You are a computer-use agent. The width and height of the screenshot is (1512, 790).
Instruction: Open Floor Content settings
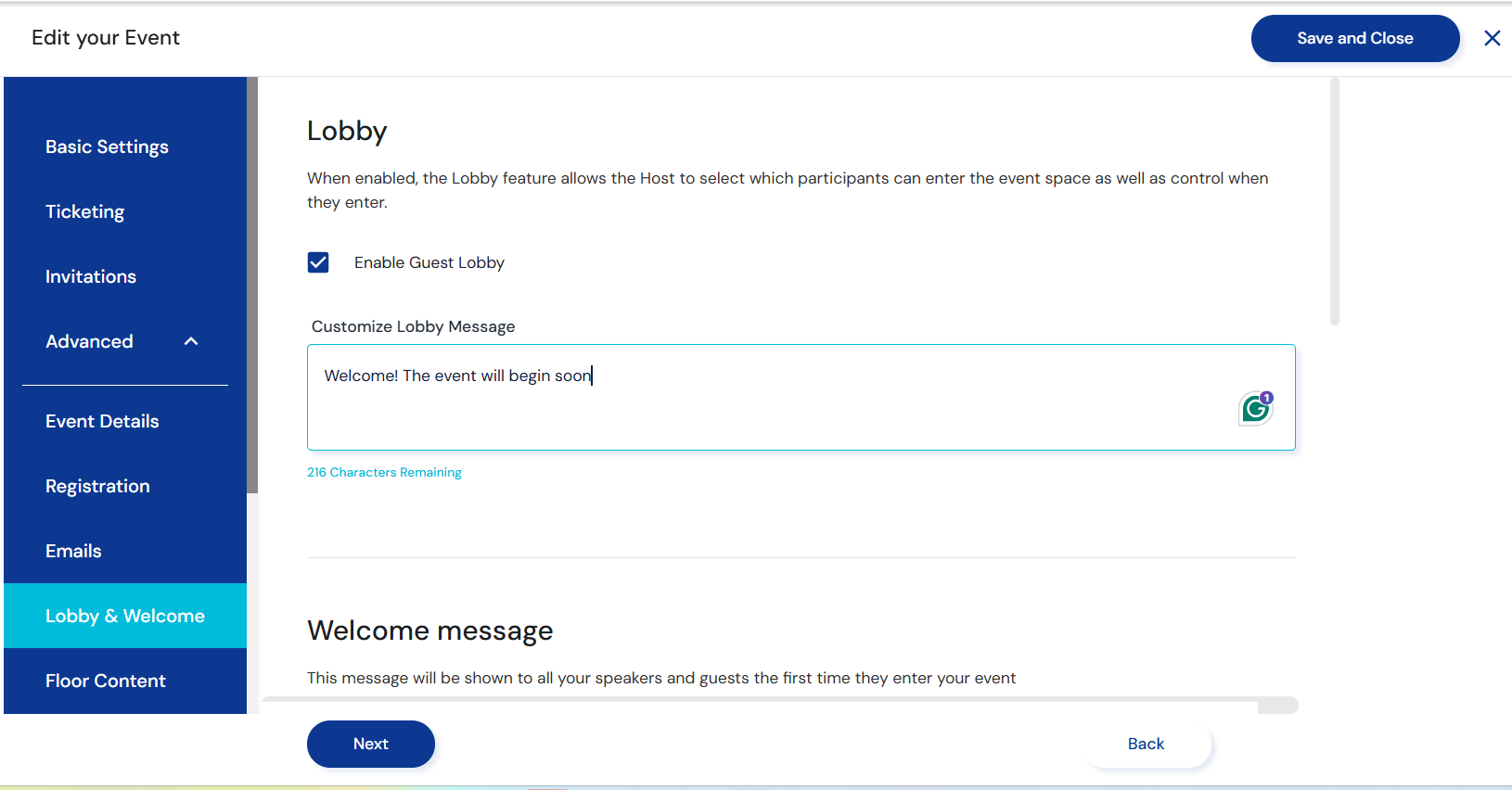106,681
